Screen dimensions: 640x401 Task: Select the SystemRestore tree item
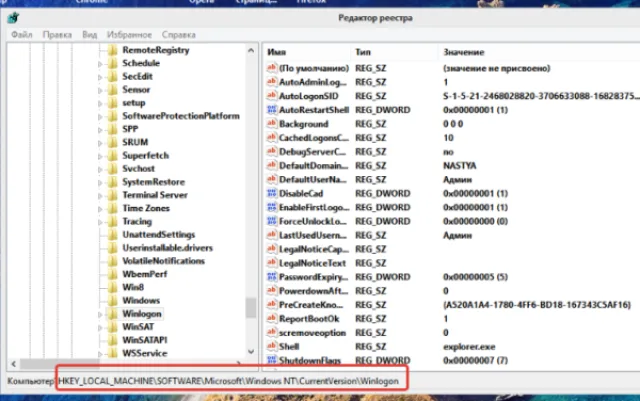[x=153, y=182]
